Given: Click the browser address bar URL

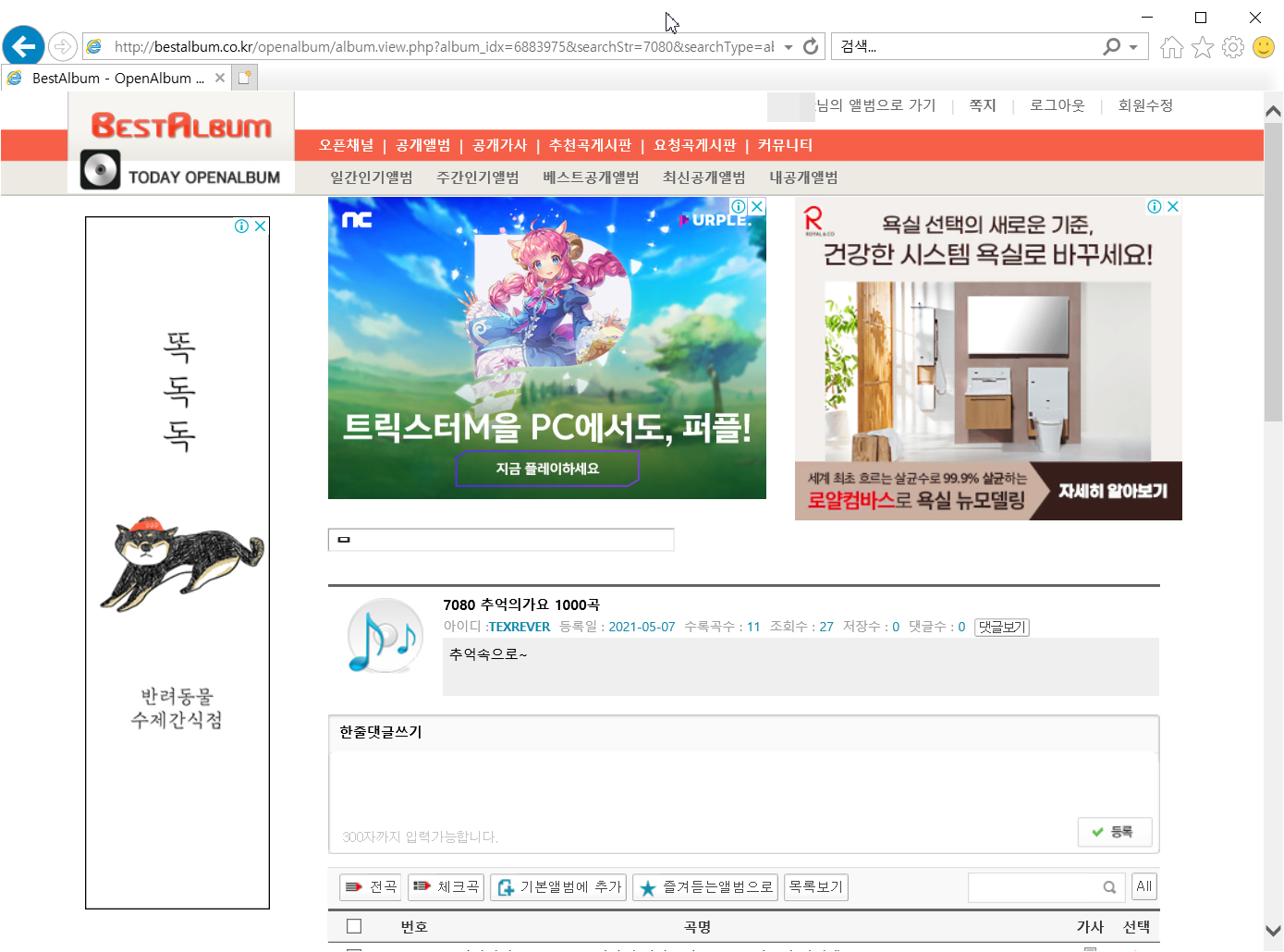Looking at the screenshot, I should (444, 47).
